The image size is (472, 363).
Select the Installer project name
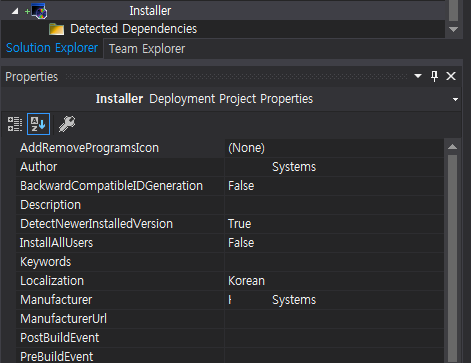(x=150, y=11)
